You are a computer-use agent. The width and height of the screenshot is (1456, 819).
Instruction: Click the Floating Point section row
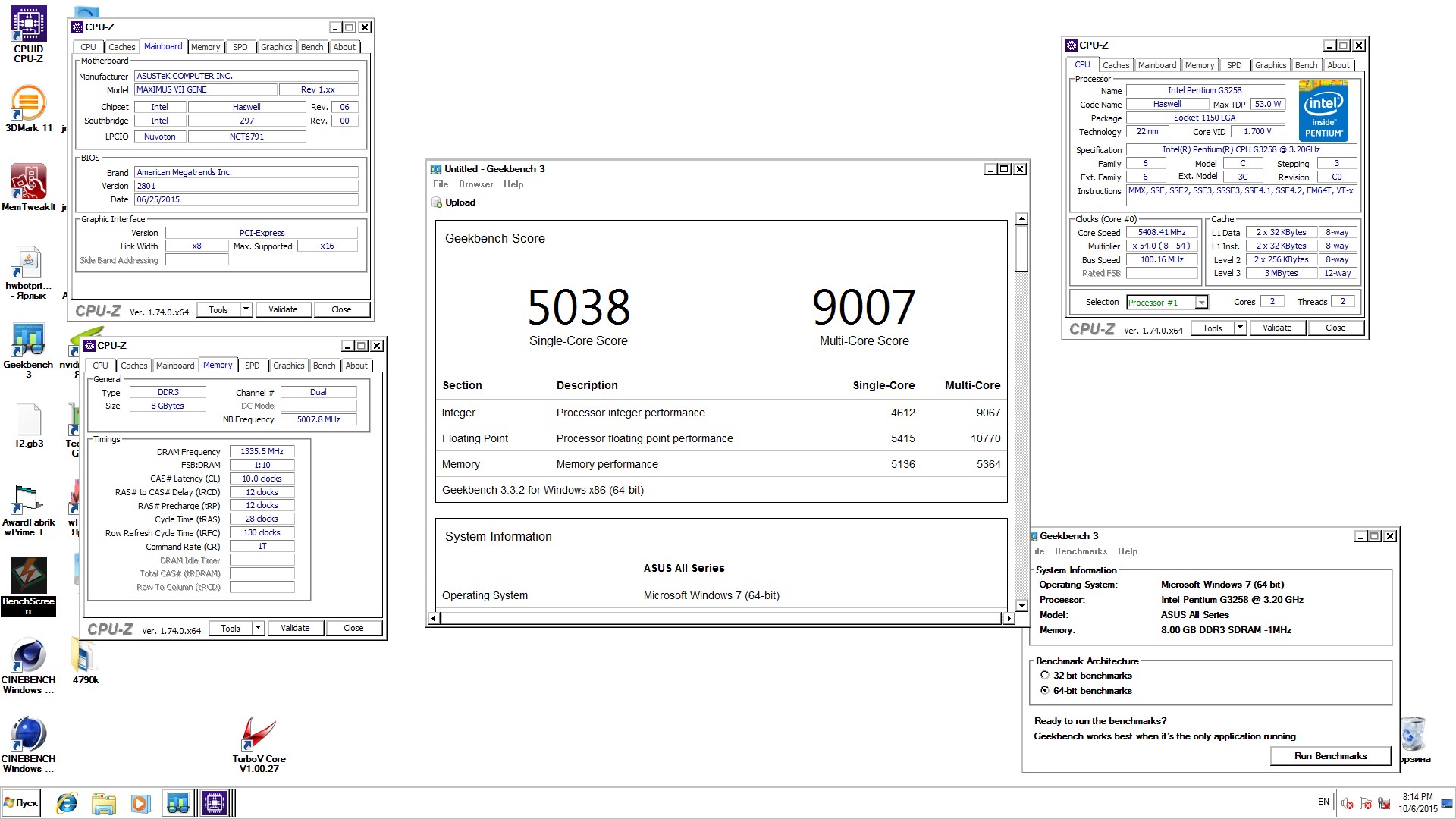coord(720,438)
